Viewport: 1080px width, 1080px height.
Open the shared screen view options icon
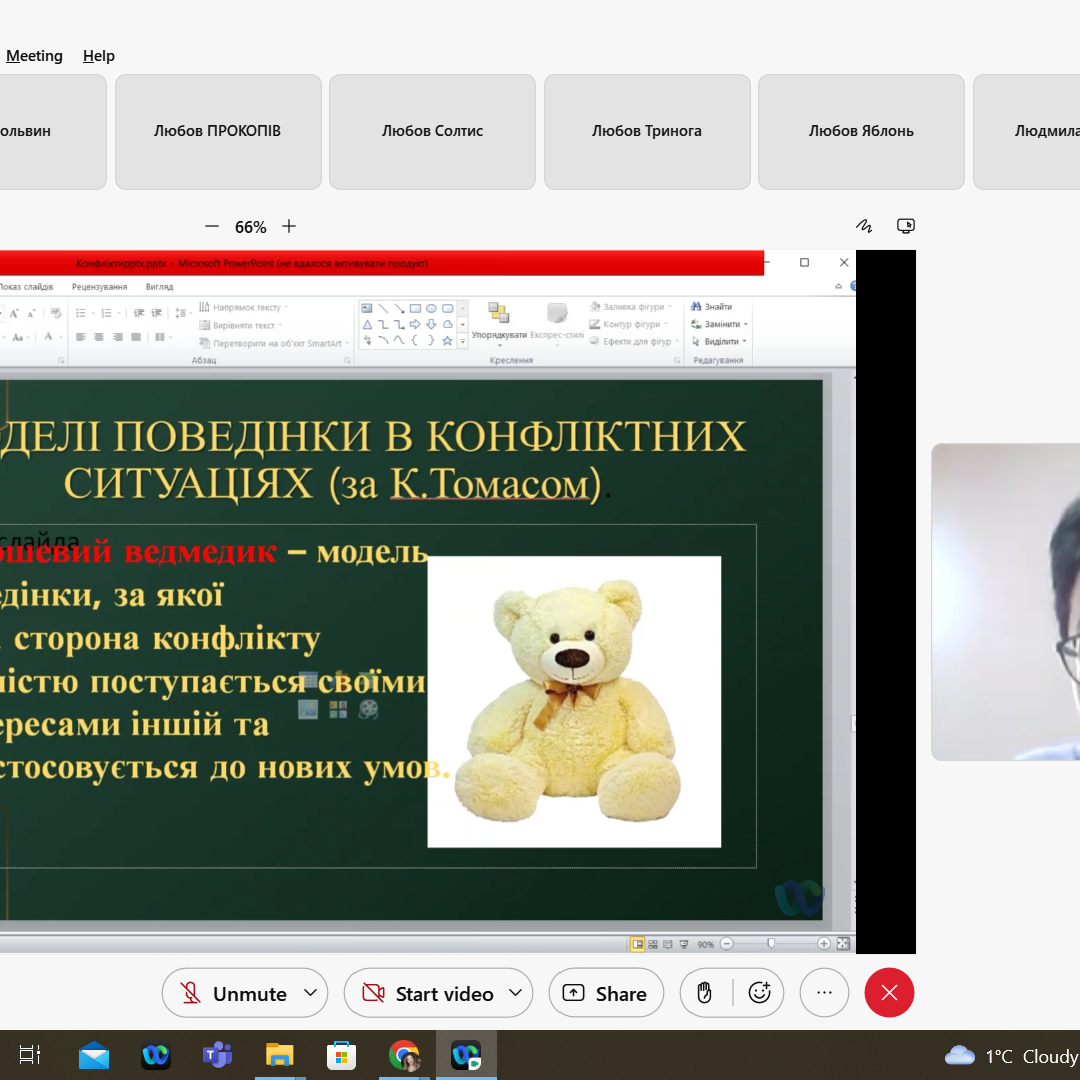click(x=906, y=226)
